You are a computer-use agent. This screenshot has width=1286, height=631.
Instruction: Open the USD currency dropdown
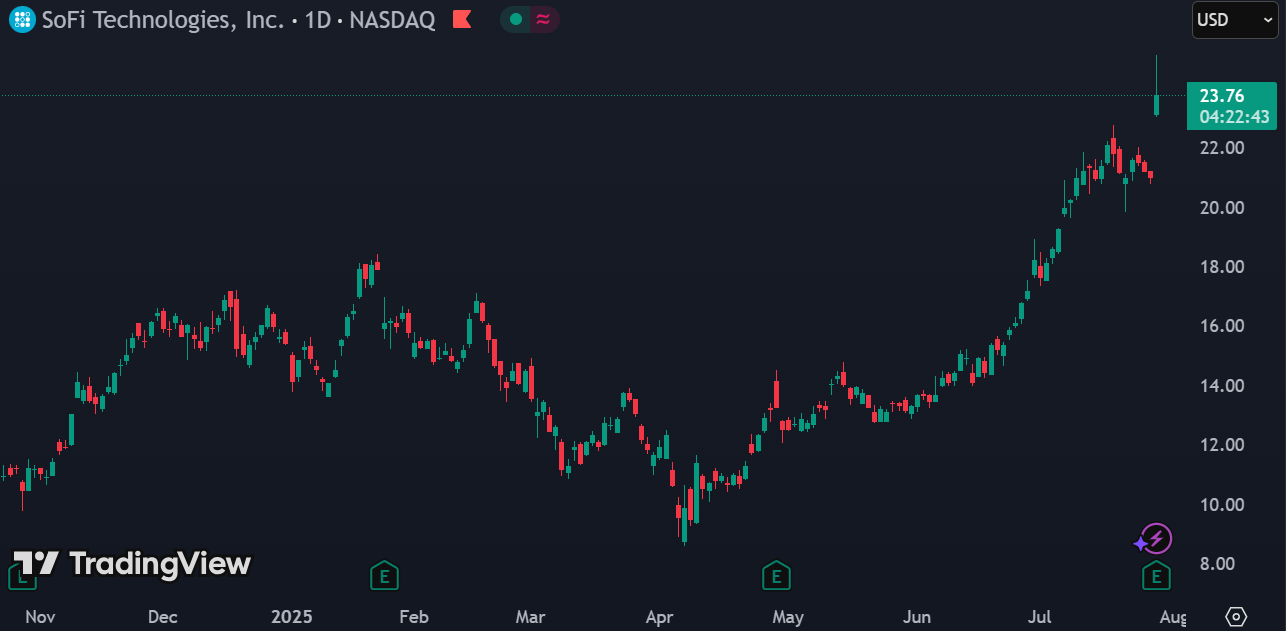coord(1234,19)
